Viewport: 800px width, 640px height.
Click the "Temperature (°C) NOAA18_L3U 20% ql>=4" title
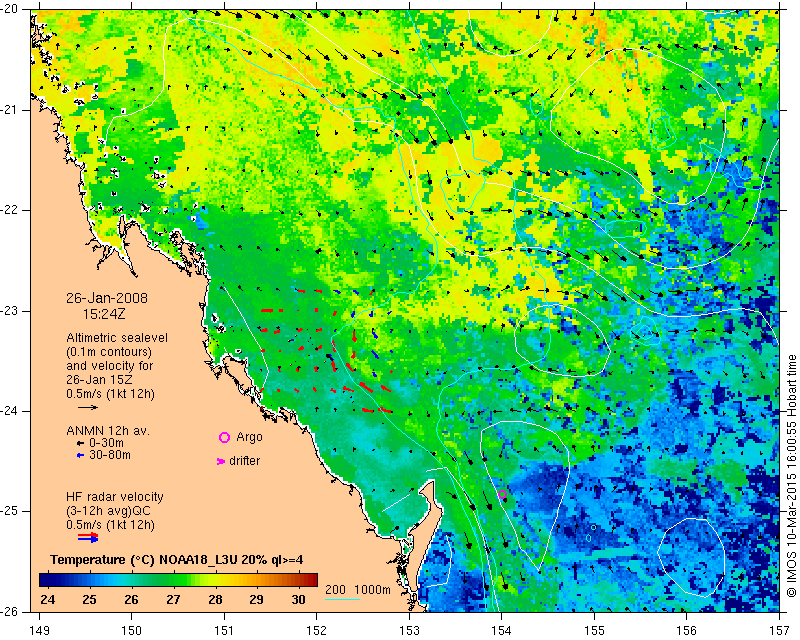(x=177, y=560)
